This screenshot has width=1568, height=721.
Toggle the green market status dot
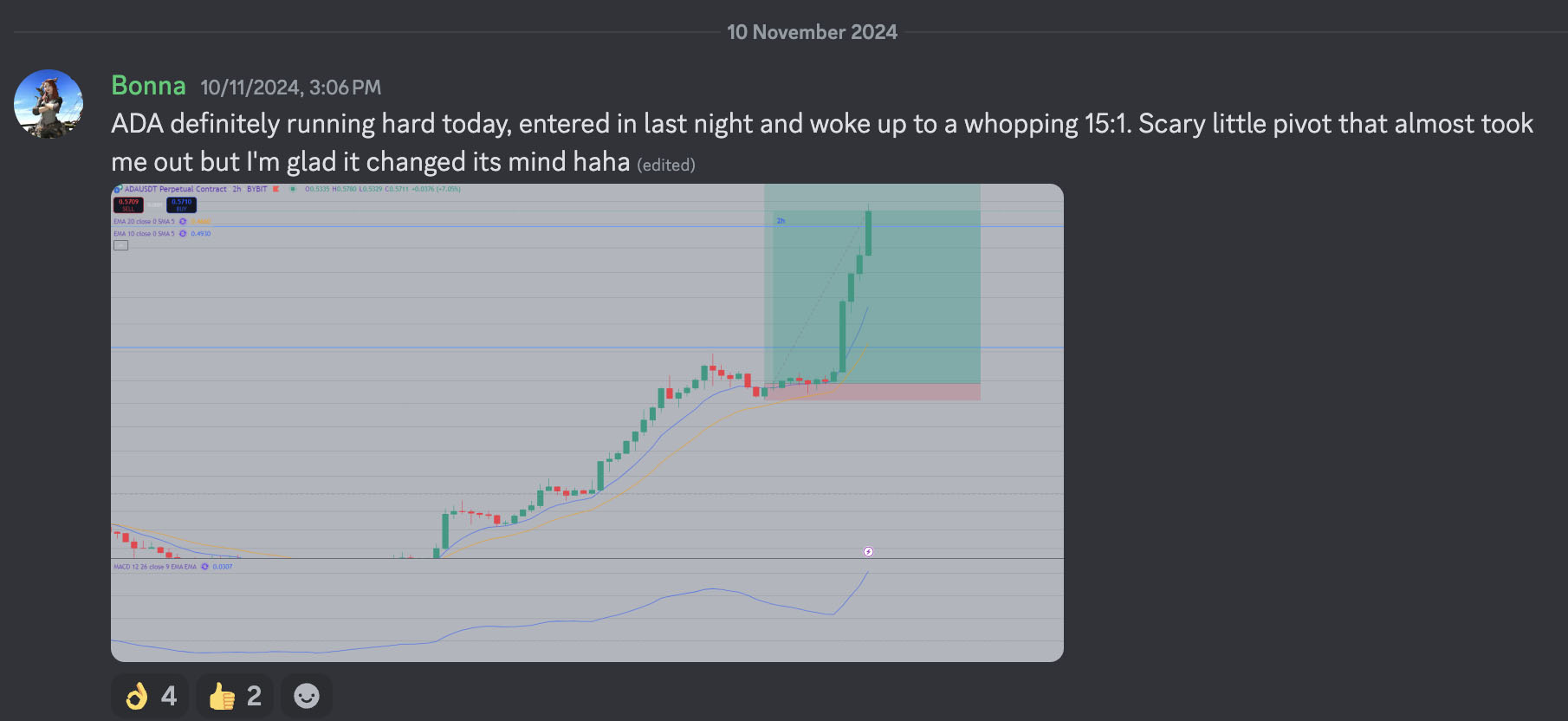click(x=293, y=189)
